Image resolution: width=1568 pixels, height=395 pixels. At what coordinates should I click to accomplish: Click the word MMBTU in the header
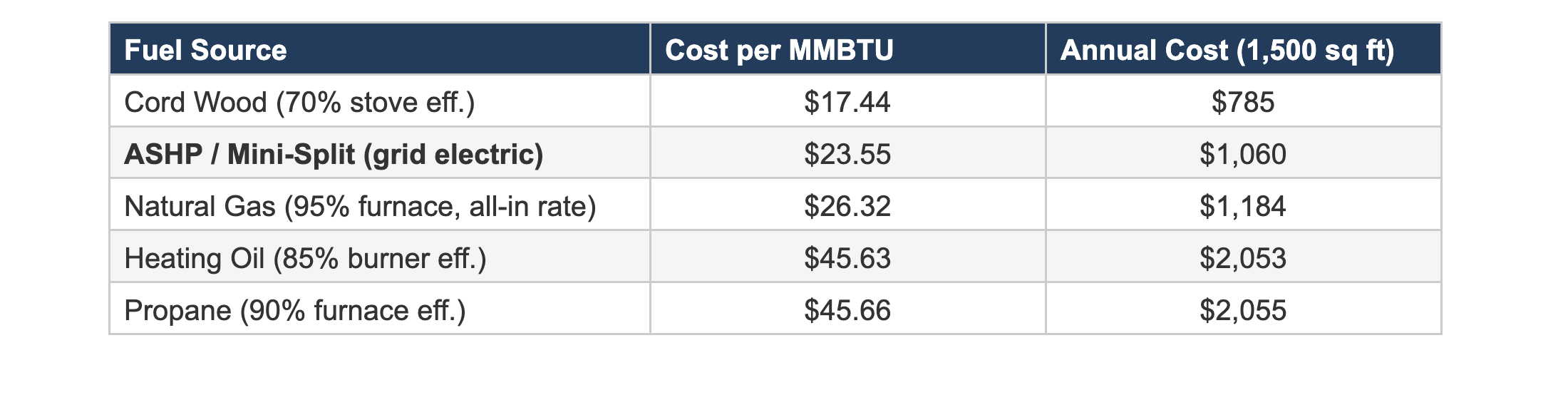pyautogui.click(x=841, y=50)
